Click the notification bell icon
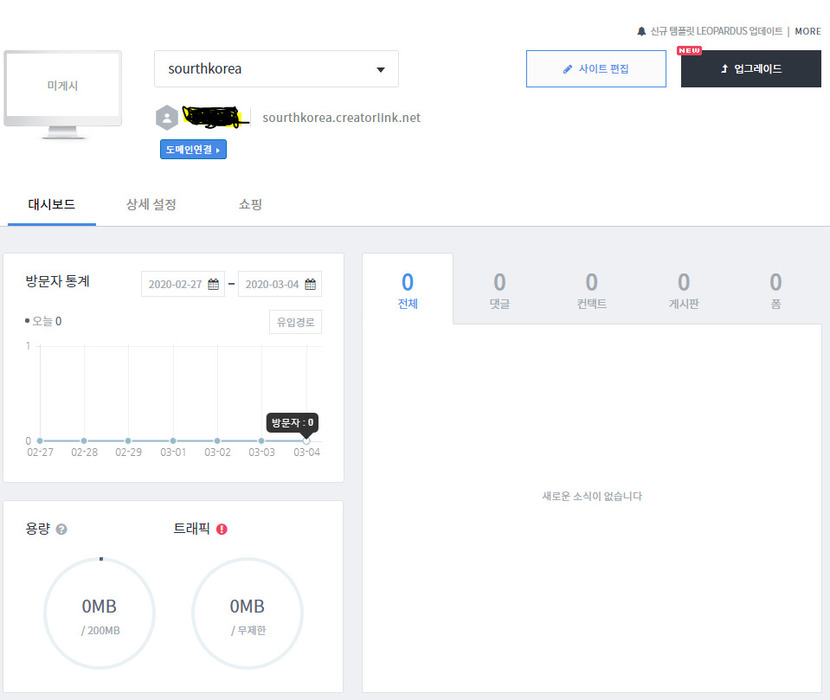 pyautogui.click(x=642, y=32)
